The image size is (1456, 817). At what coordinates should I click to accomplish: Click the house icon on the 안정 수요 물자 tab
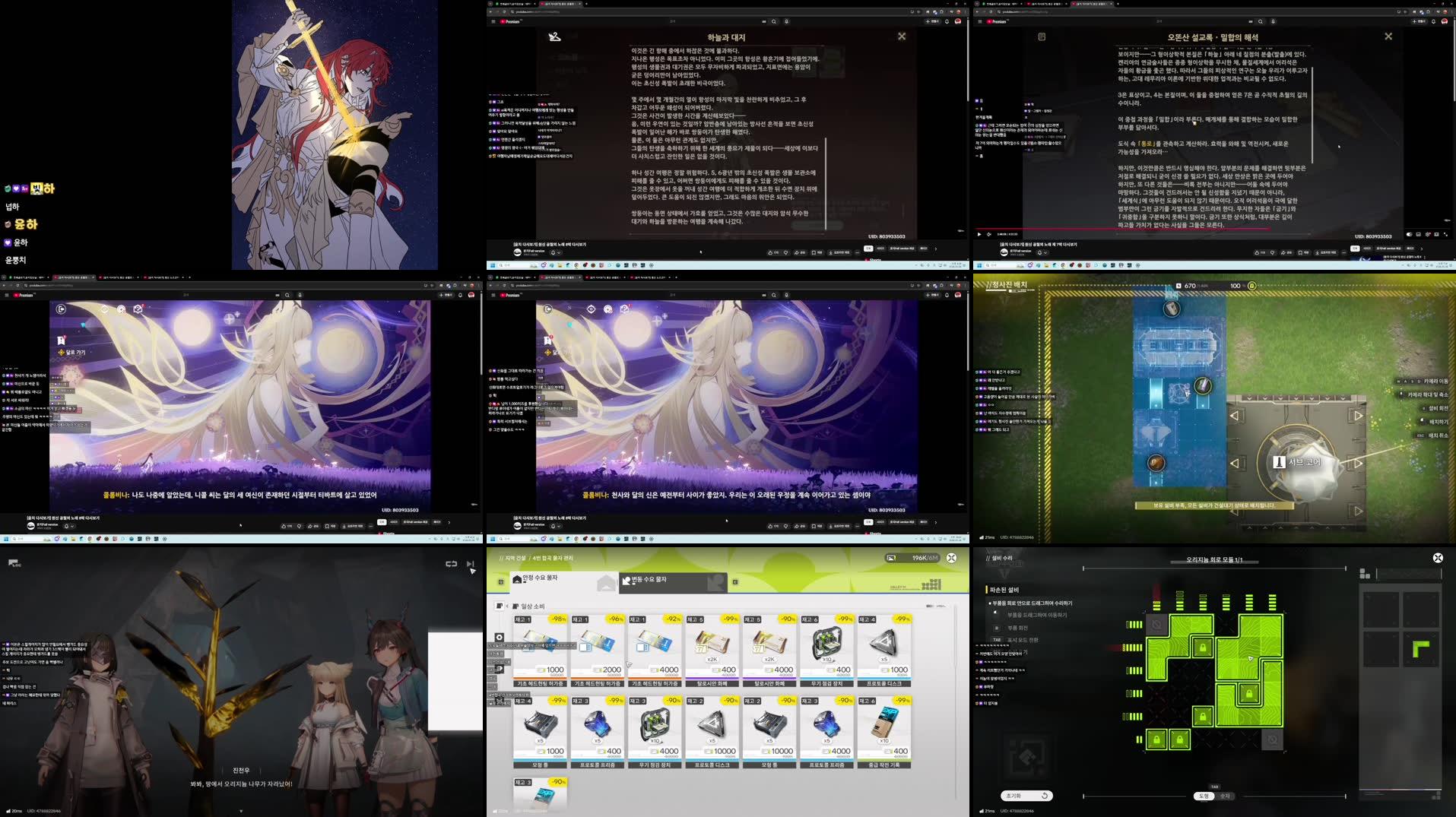[518, 580]
